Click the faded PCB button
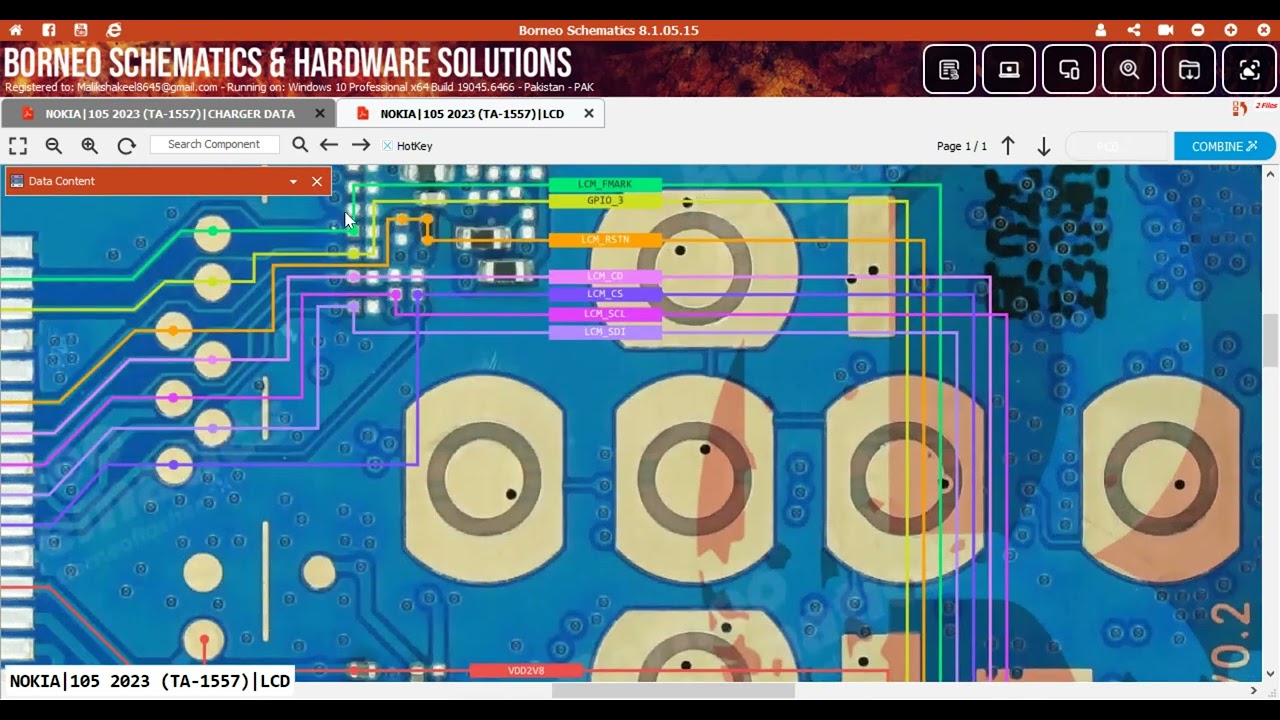Viewport: 1280px width, 720px height. (x=1117, y=146)
